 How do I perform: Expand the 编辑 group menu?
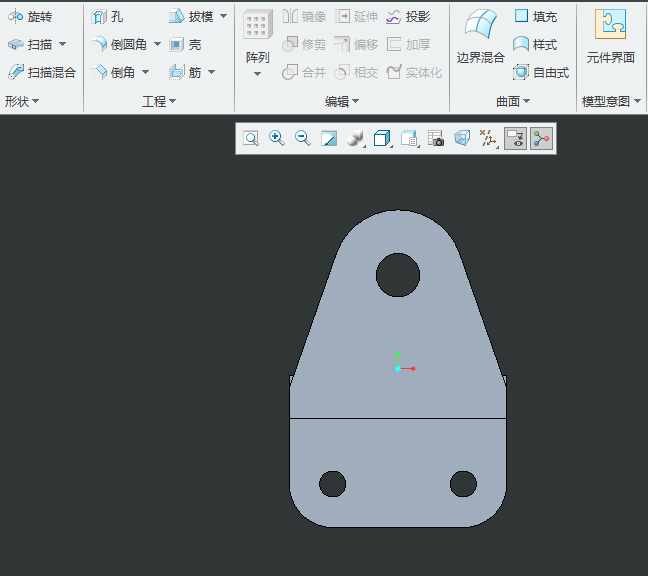[x=342, y=101]
